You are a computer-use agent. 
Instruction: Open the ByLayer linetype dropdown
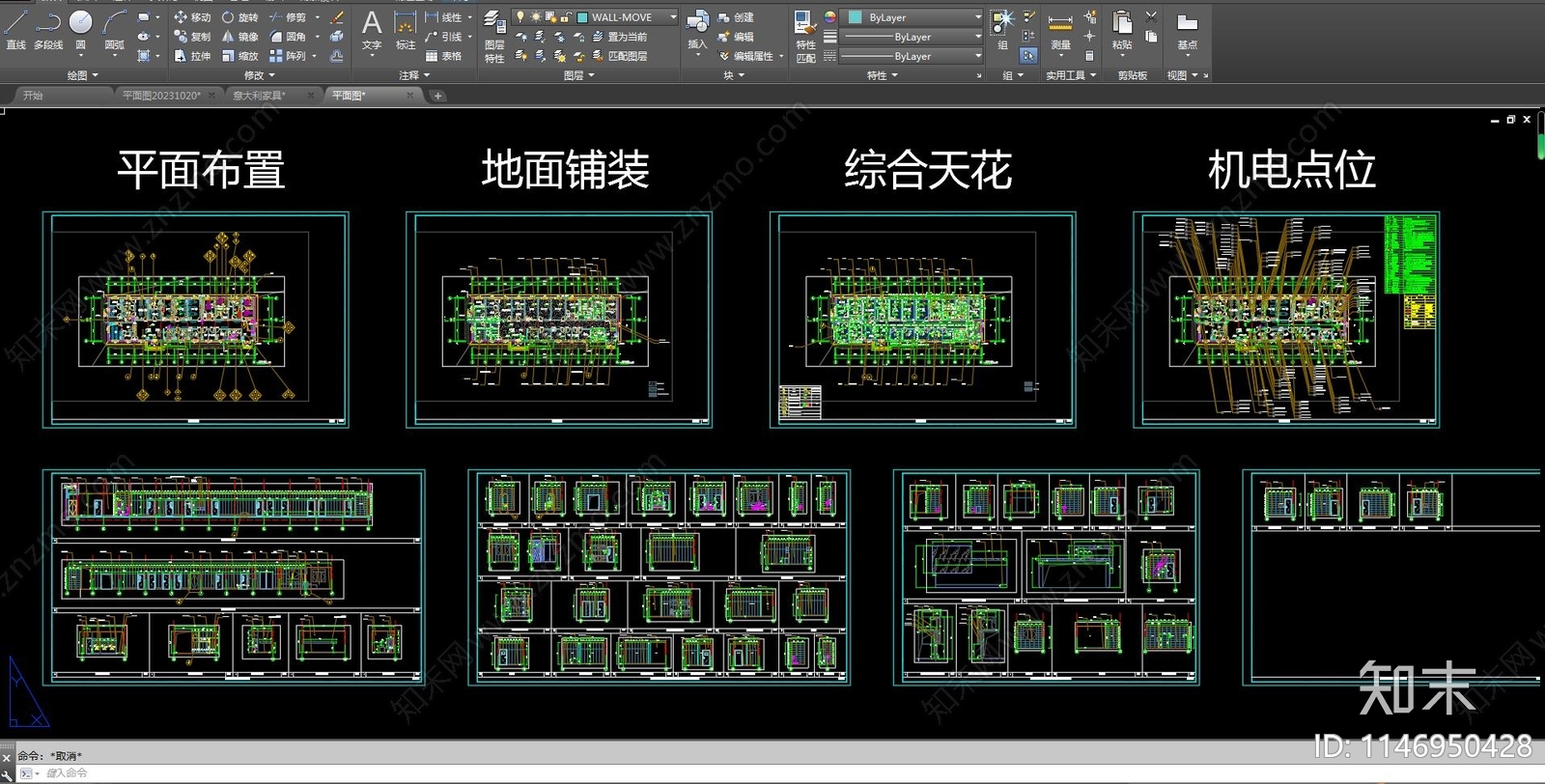[977, 56]
